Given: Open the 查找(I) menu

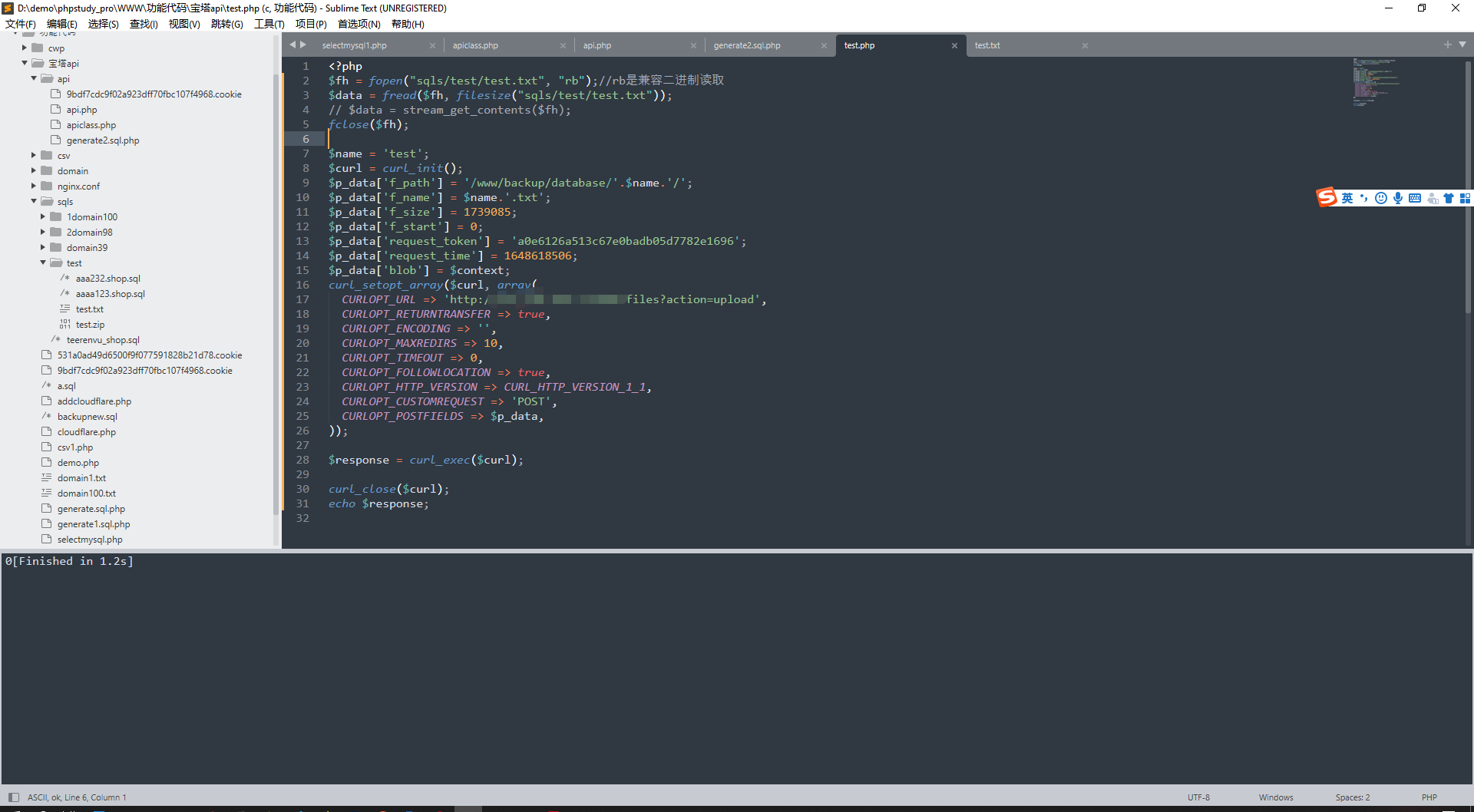Looking at the screenshot, I should pyautogui.click(x=144, y=24).
